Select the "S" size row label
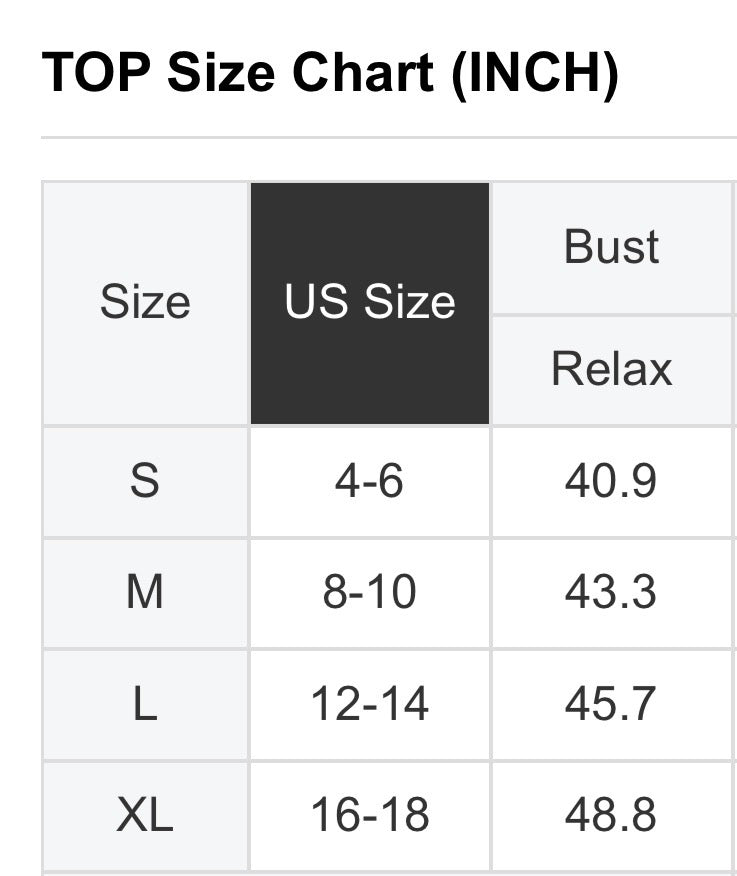Viewport: 737px width, 876px height. point(145,481)
